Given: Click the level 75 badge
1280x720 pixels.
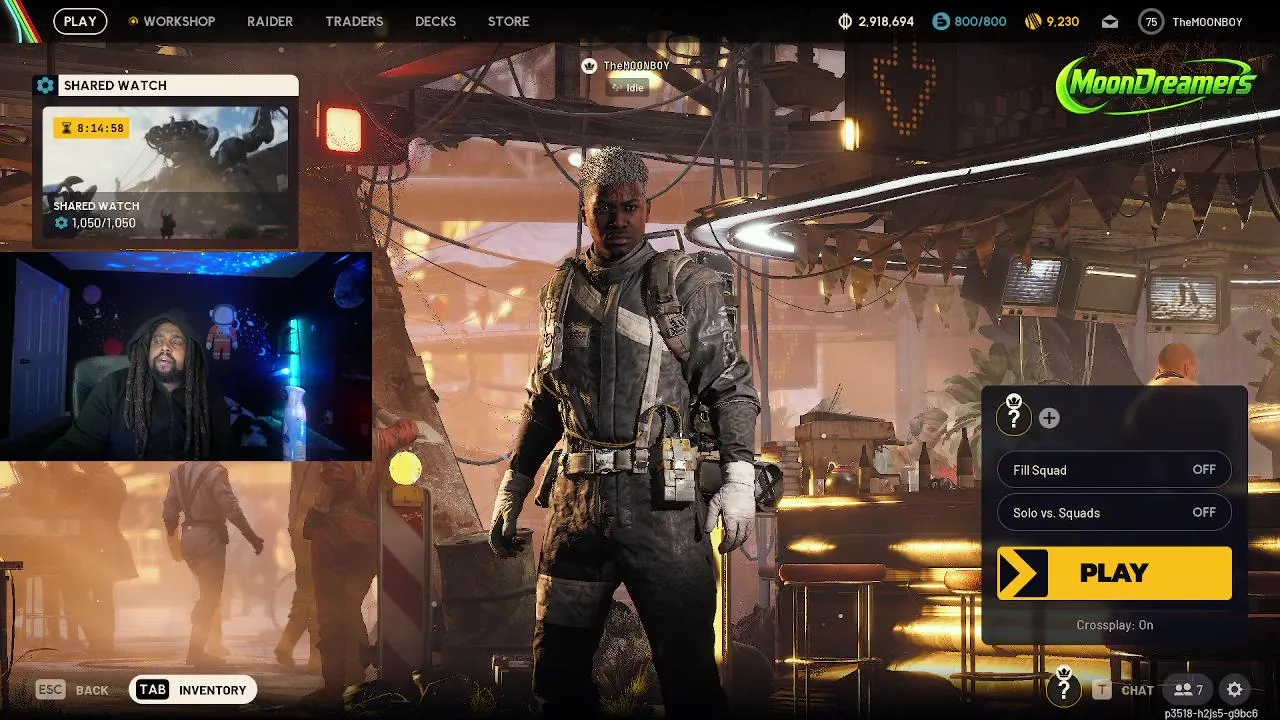Looking at the screenshot, I should 1151,21.
